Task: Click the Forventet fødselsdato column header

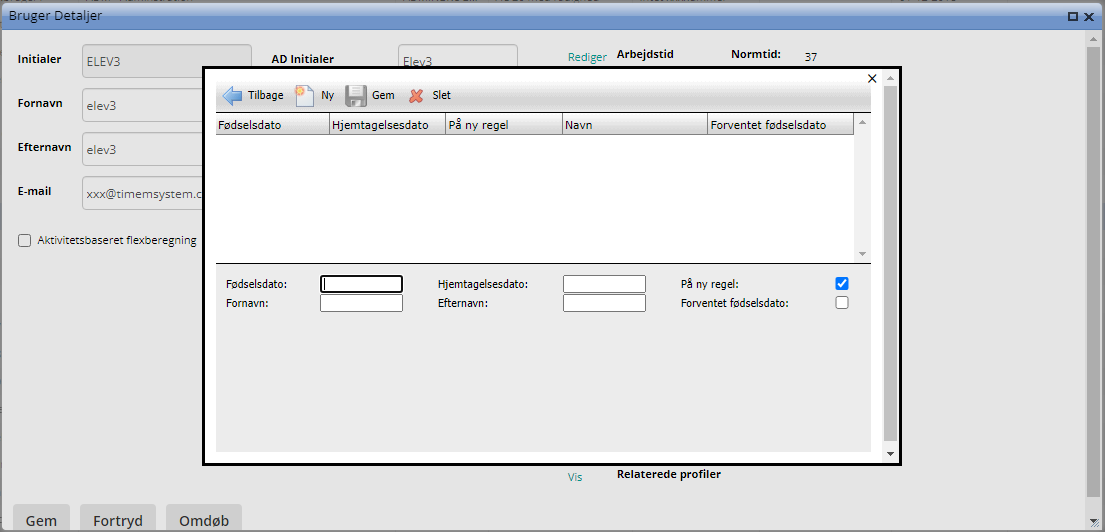Action: point(780,125)
